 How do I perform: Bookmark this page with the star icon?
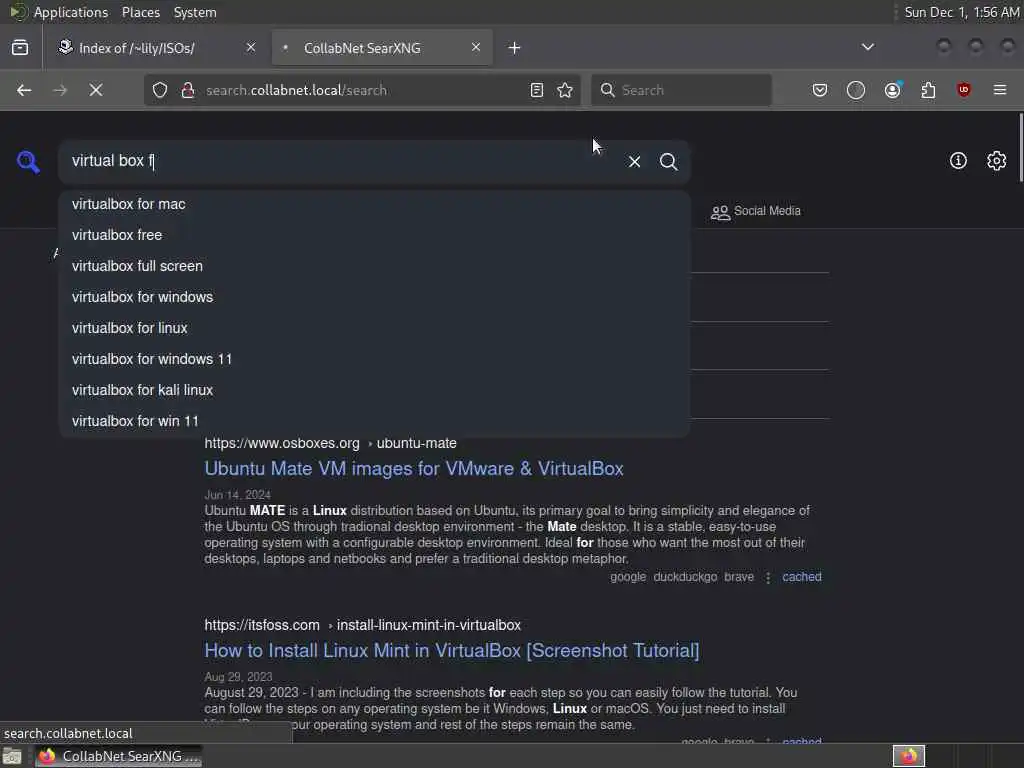(566, 90)
